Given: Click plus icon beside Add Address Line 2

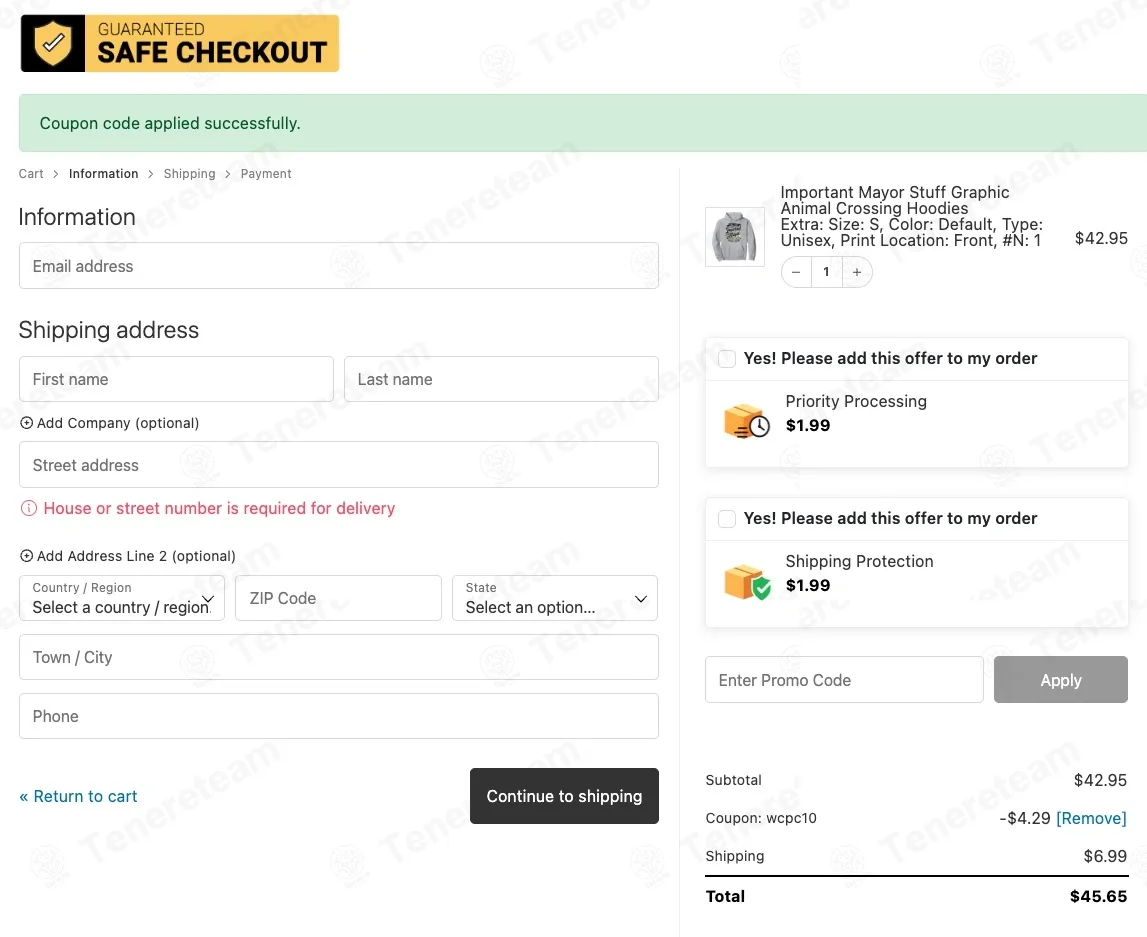Looking at the screenshot, I should pyautogui.click(x=26, y=556).
